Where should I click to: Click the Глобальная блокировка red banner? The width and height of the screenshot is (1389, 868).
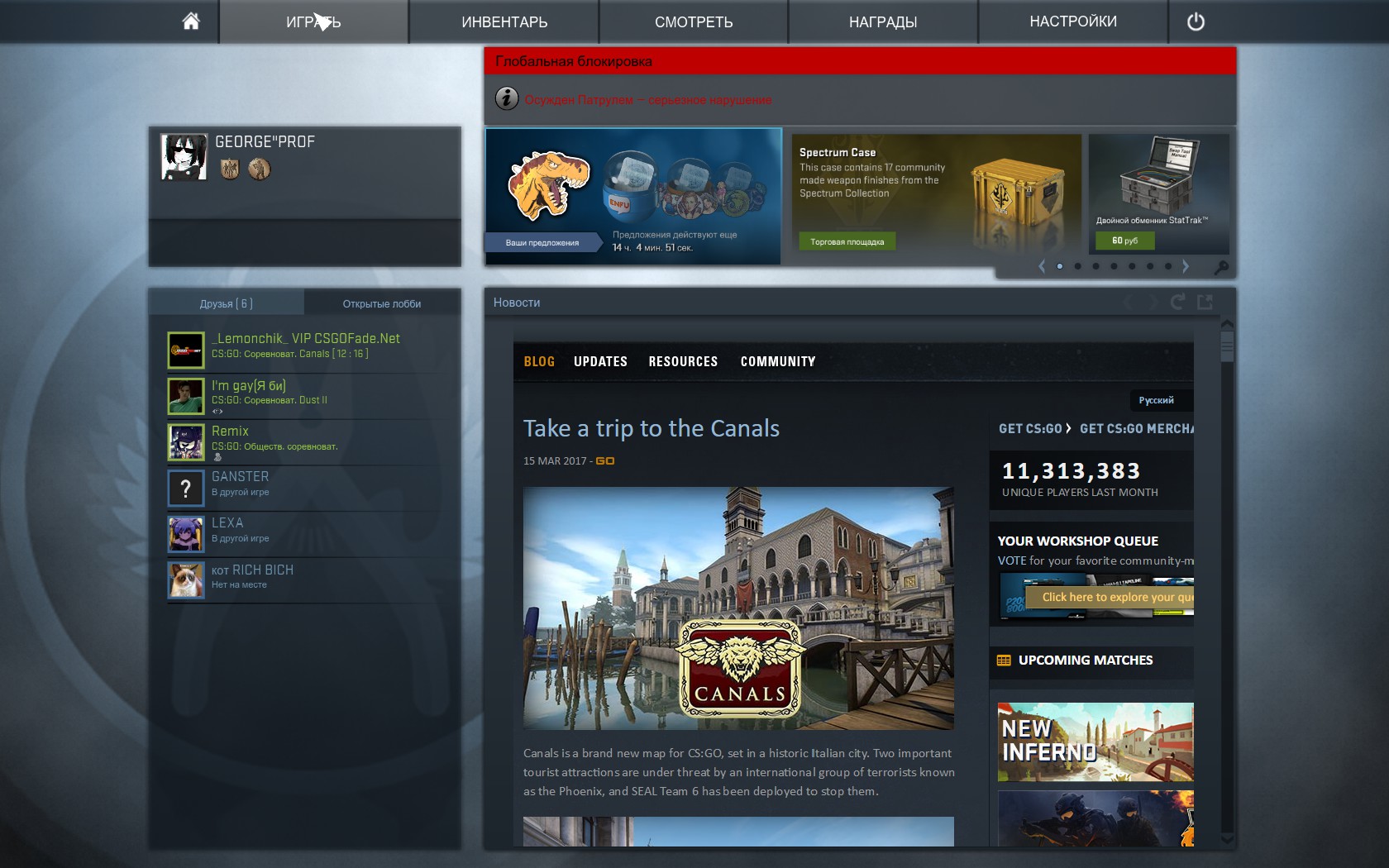[860, 61]
